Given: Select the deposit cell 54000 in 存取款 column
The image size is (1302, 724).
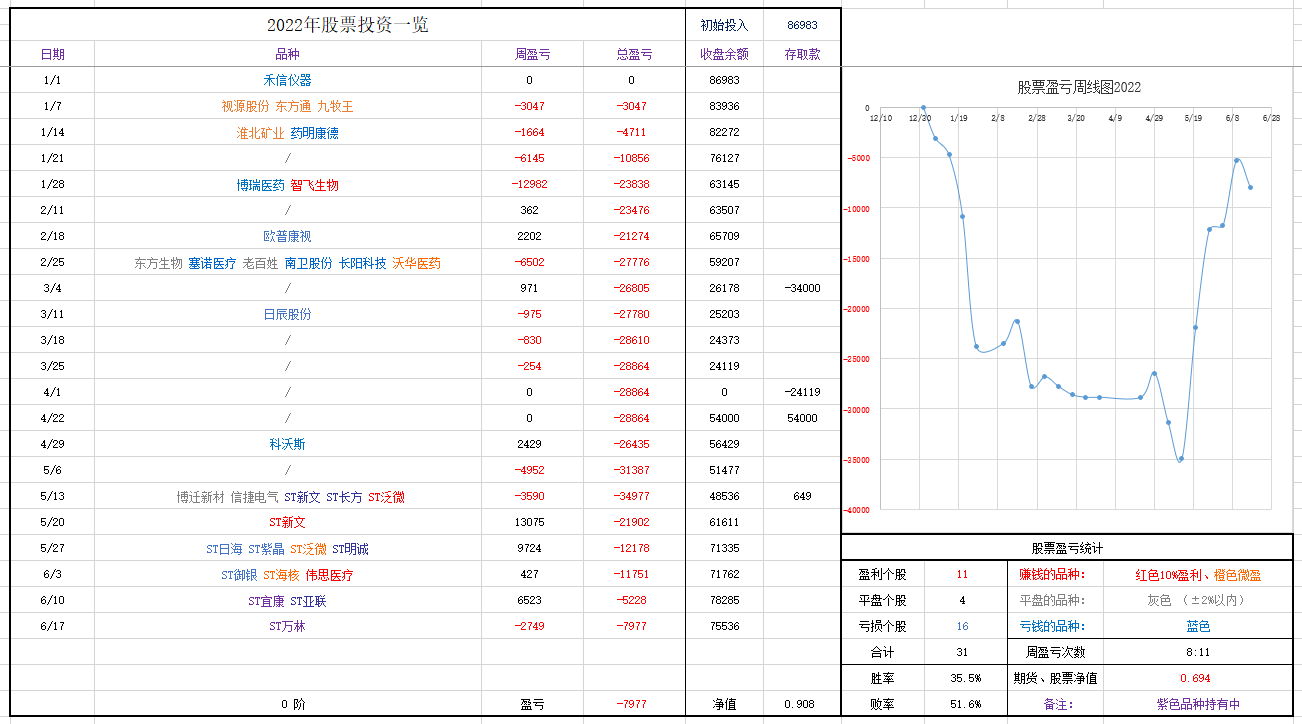Looking at the screenshot, I should 802,418.
